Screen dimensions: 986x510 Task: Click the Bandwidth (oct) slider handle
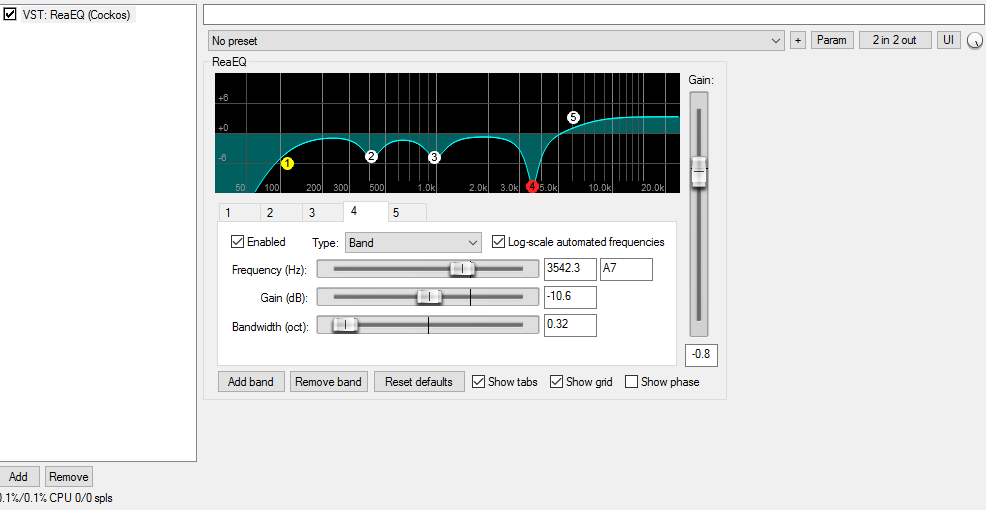click(345, 324)
